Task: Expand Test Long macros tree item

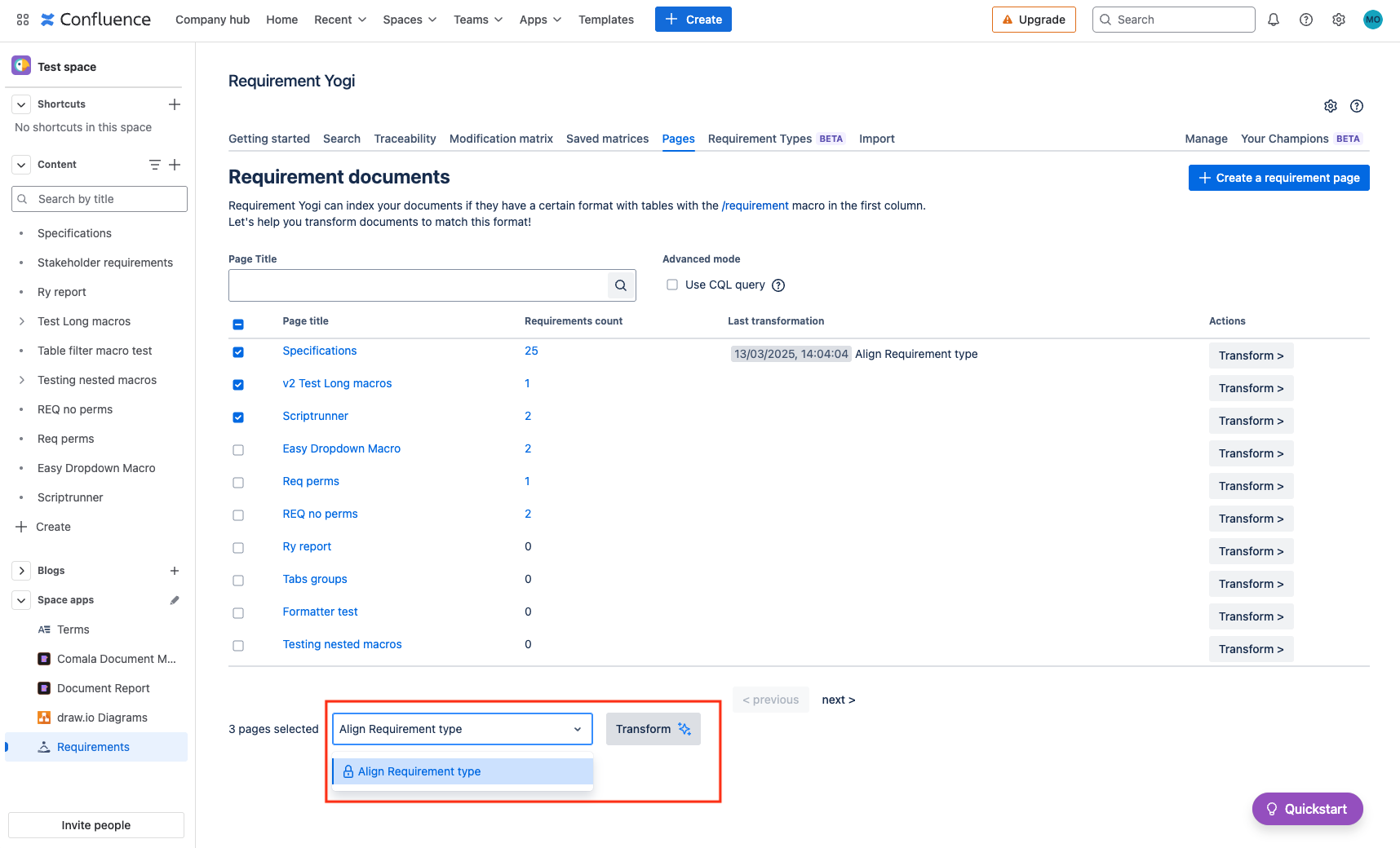Action: (22, 321)
